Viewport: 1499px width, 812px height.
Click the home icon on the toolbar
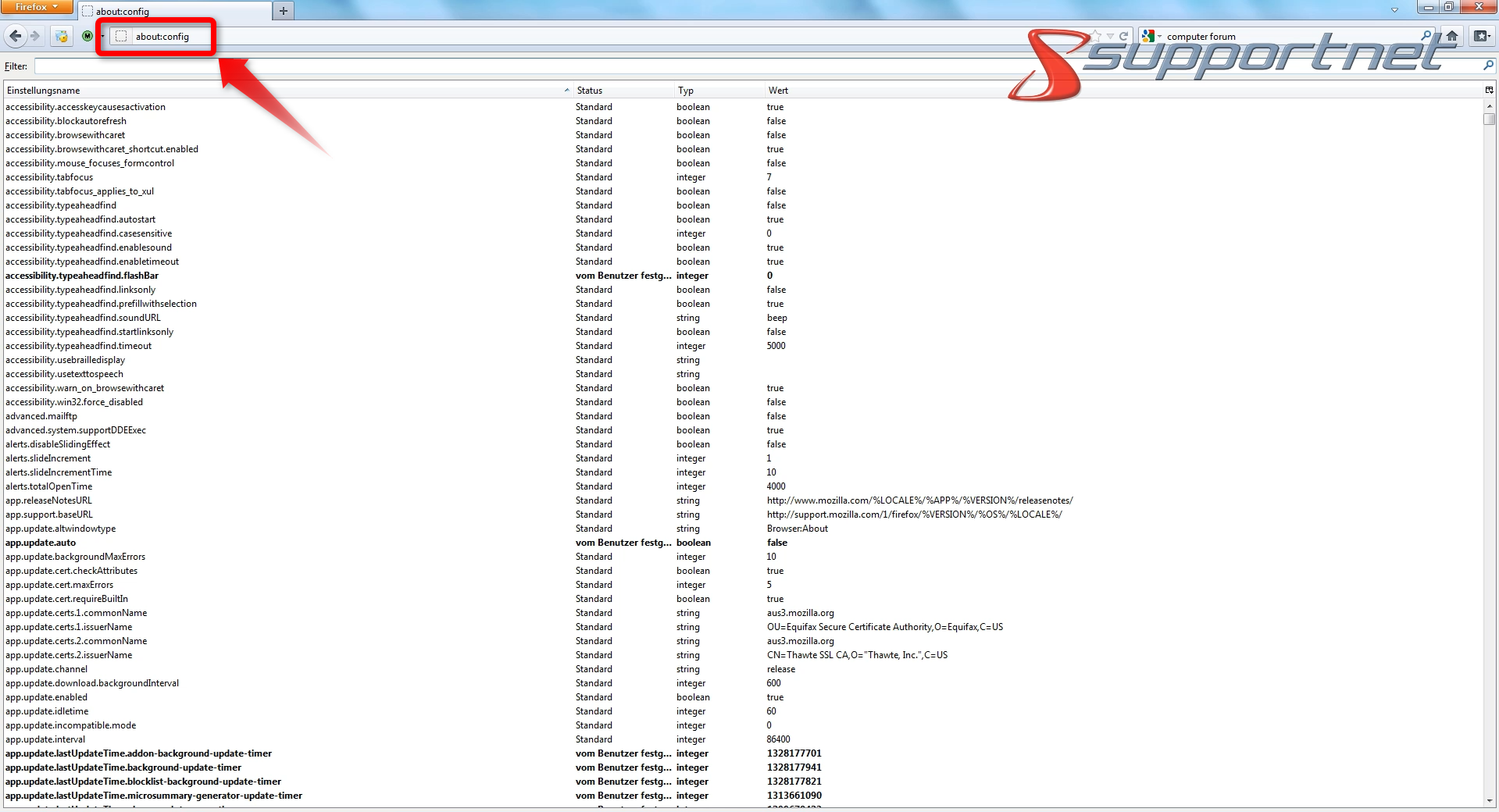click(x=1452, y=36)
